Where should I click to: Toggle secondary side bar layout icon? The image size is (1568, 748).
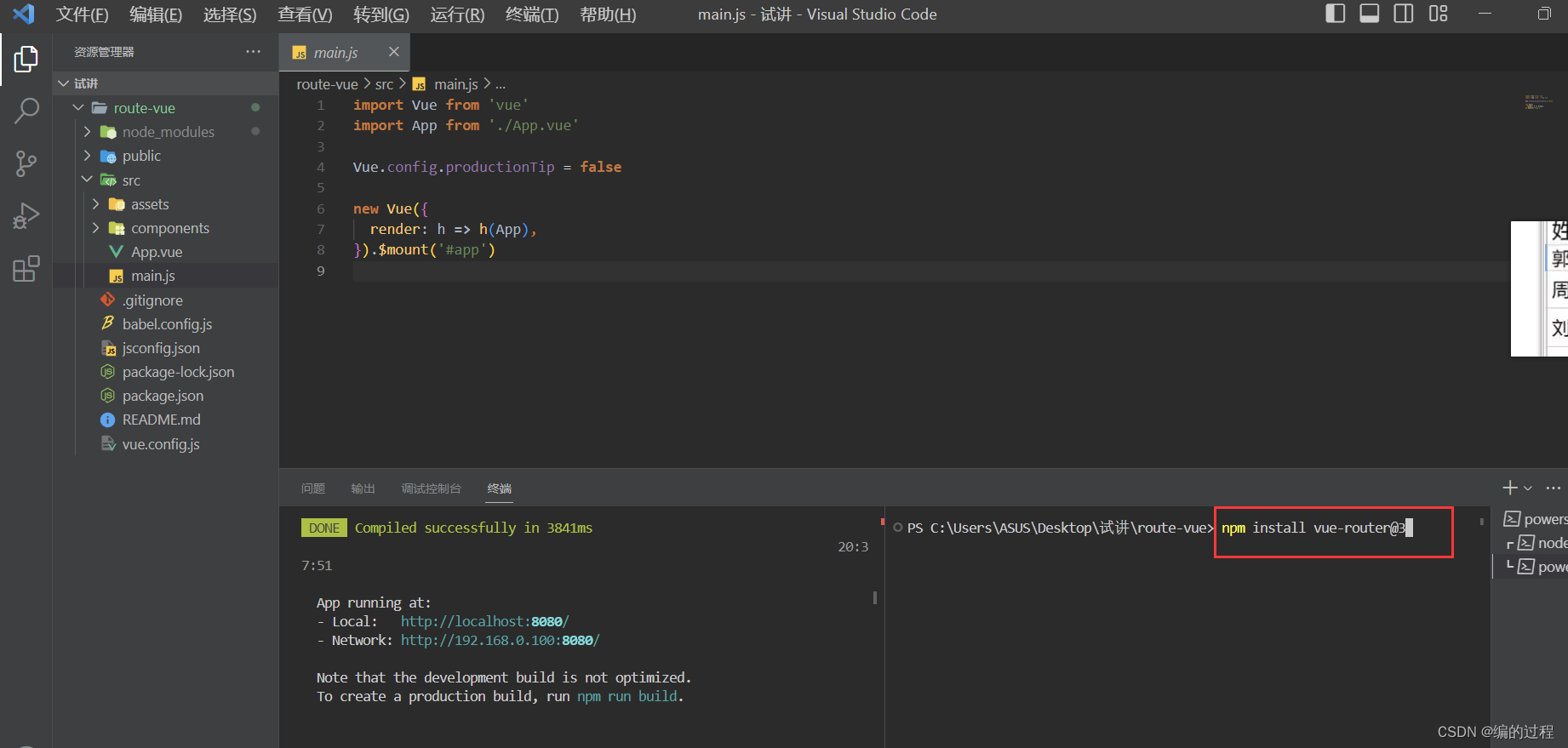(1404, 14)
